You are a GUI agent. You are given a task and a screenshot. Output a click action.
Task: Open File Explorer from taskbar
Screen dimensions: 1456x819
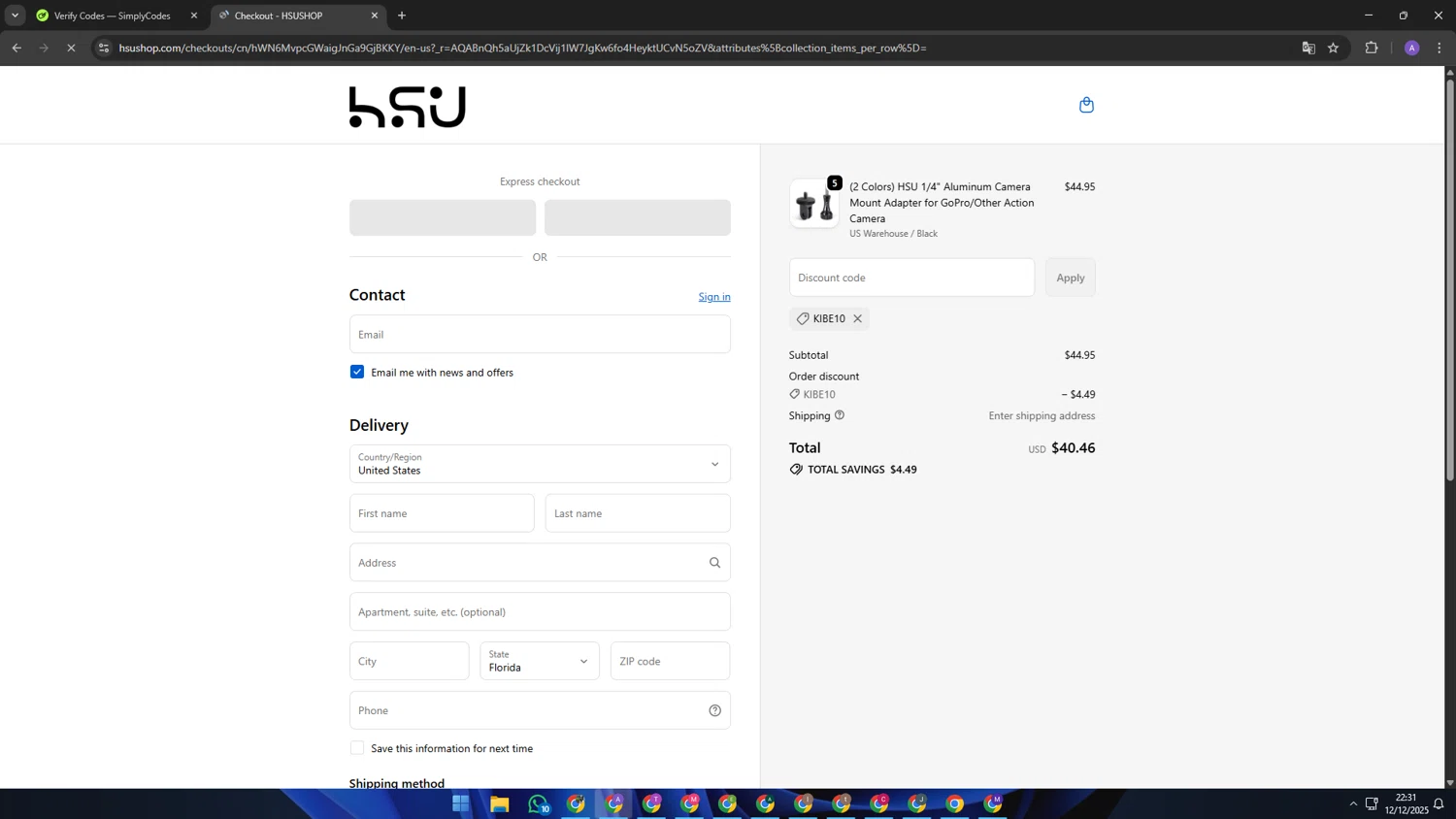coord(500,803)
